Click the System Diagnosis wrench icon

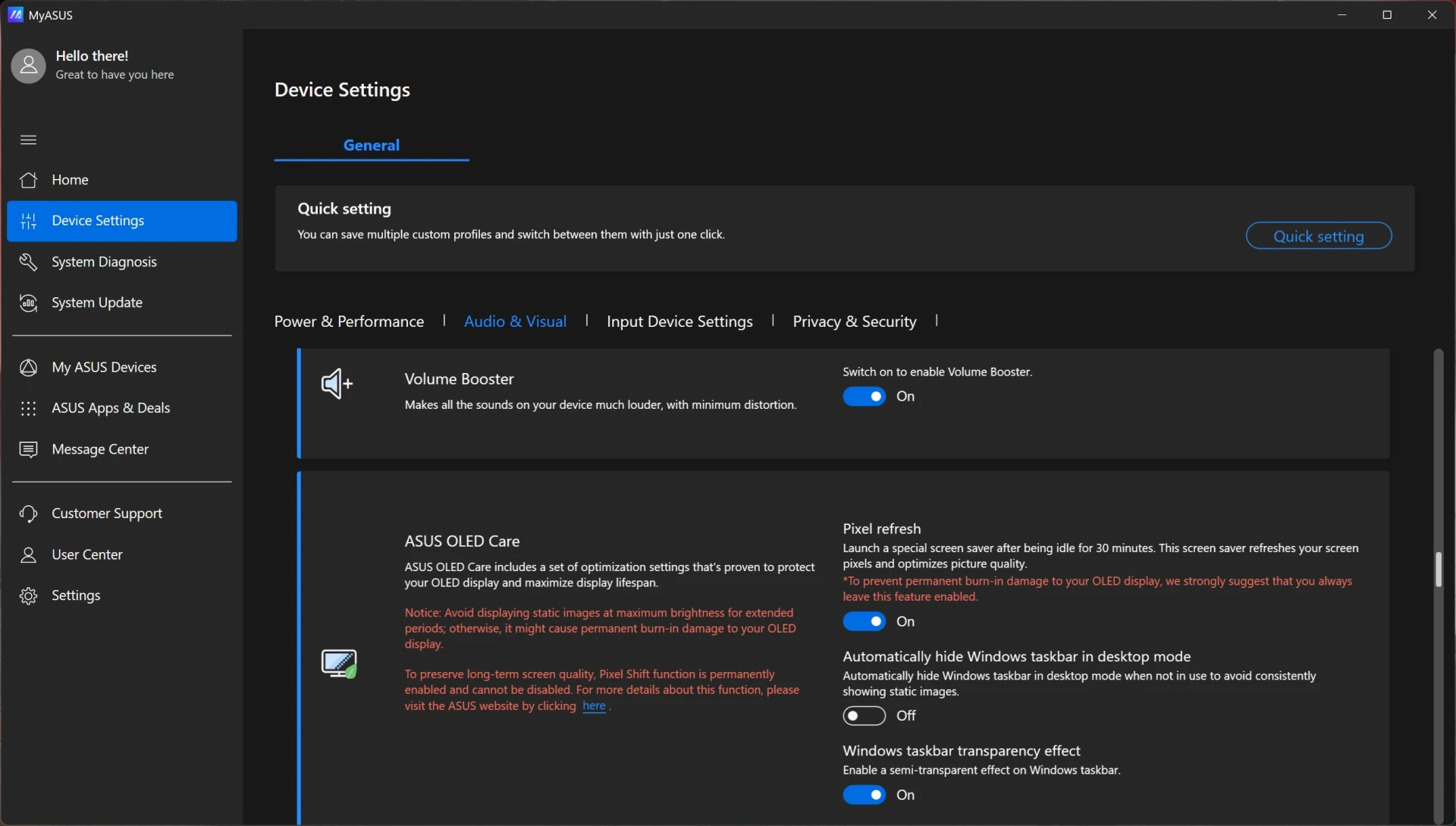[28, 262]
